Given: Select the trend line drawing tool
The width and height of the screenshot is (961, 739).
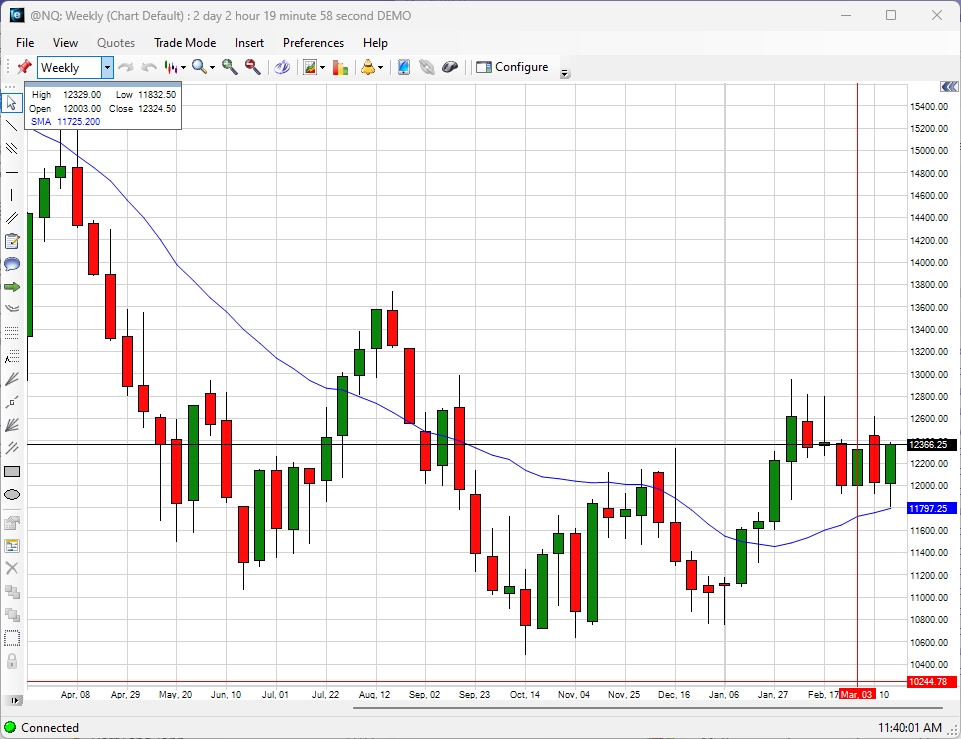Looking at the screenshot, I should point(12,126).
